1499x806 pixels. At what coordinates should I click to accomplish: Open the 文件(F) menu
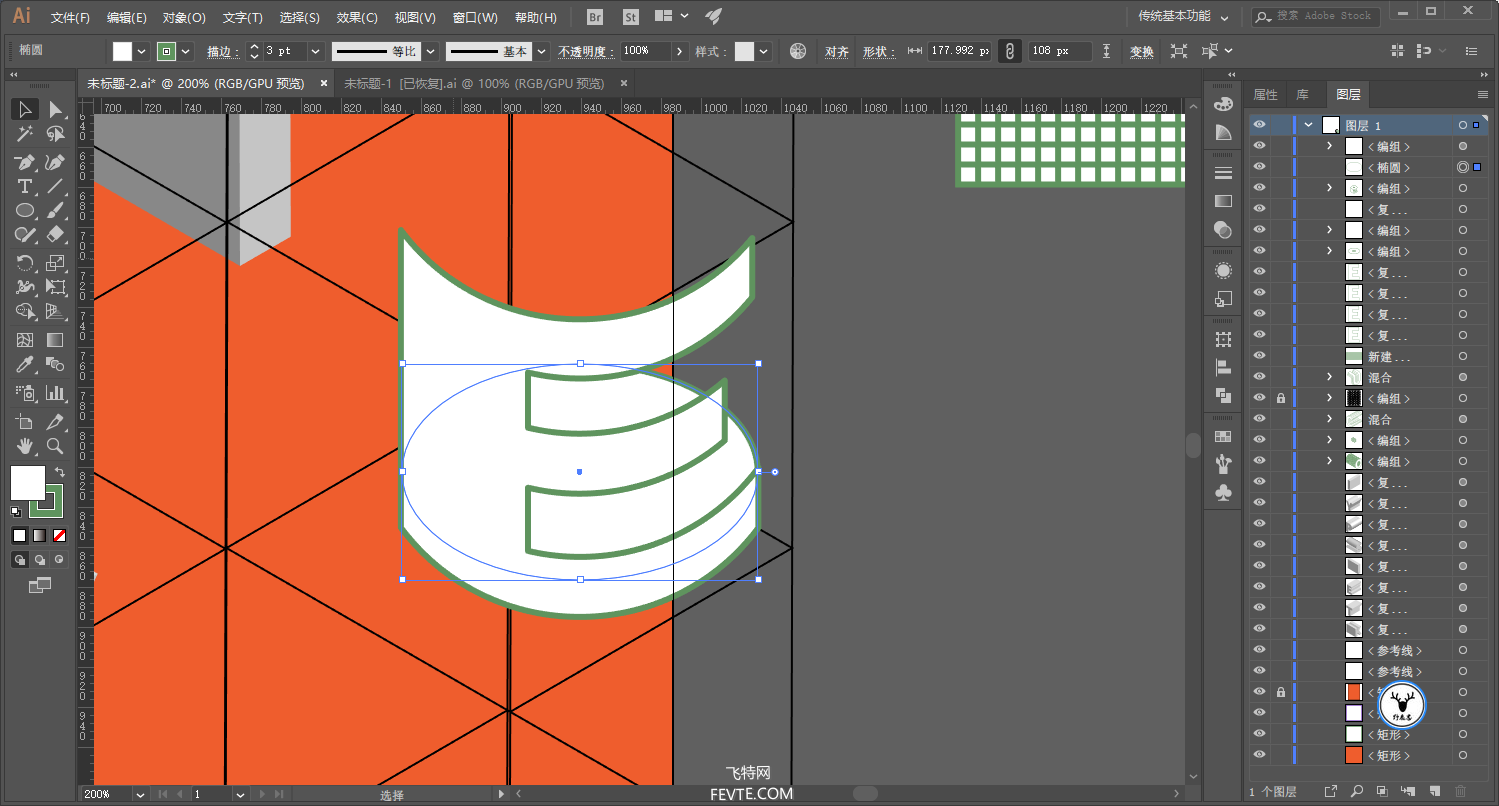[x=70, y=17]
